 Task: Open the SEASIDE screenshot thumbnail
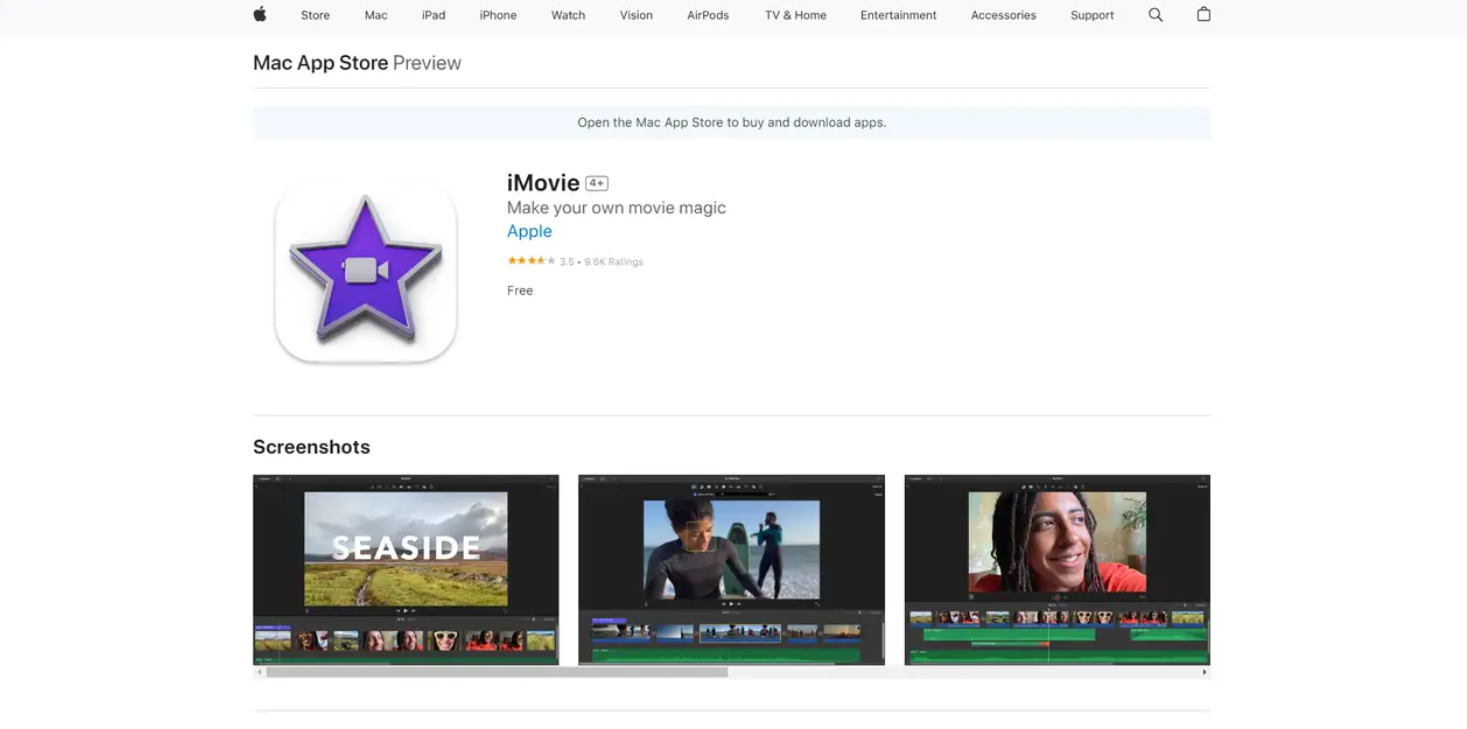click(405, 569)
